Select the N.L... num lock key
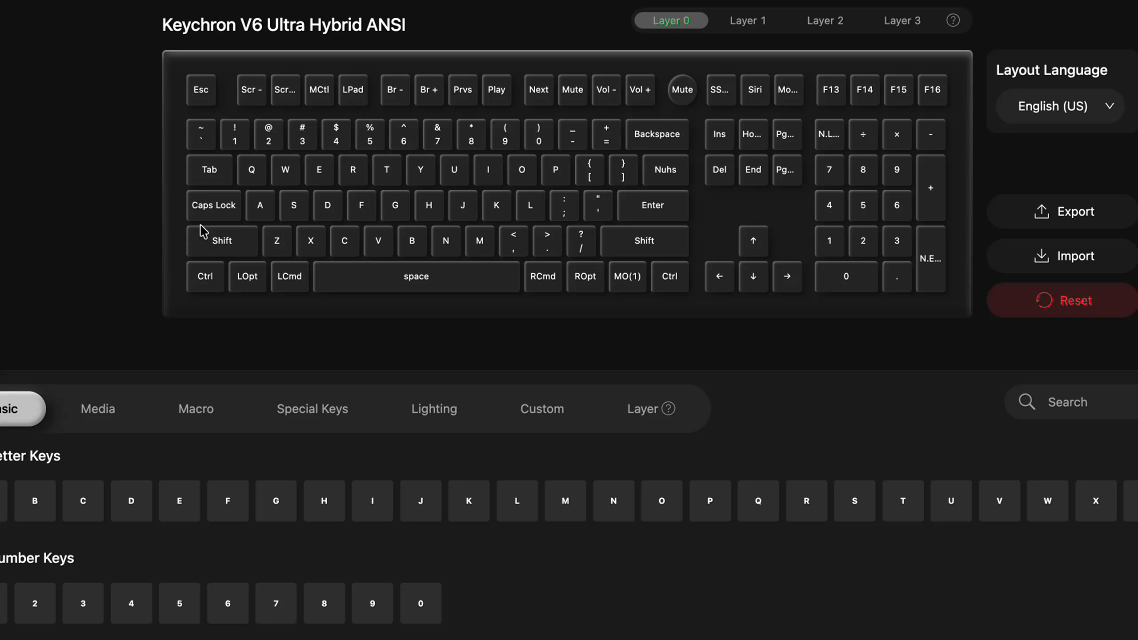Viewport: 1138px width, 640px height. coord(829,134)
